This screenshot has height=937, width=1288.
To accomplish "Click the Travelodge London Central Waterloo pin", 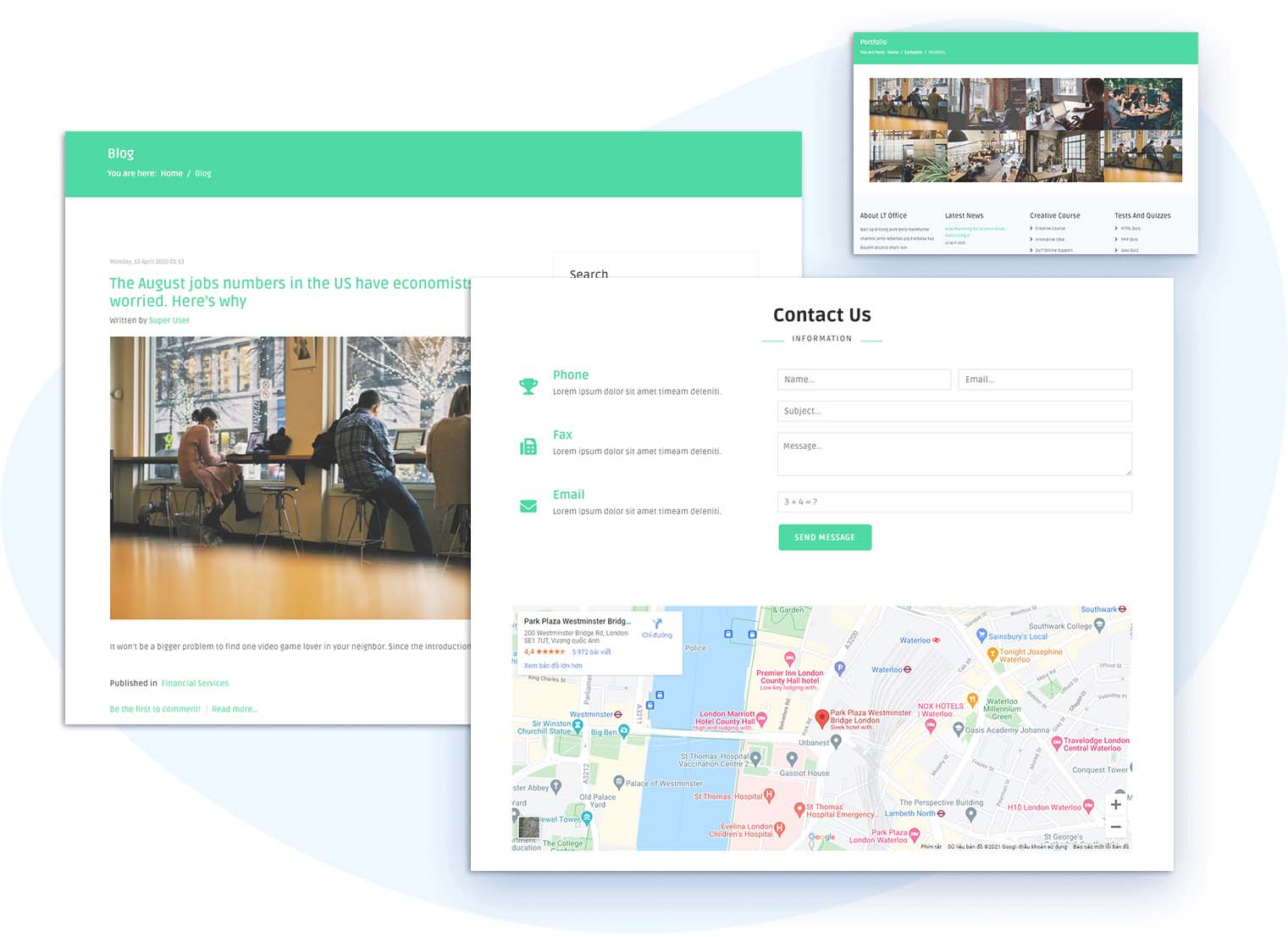I will [x=1057, y=743].
